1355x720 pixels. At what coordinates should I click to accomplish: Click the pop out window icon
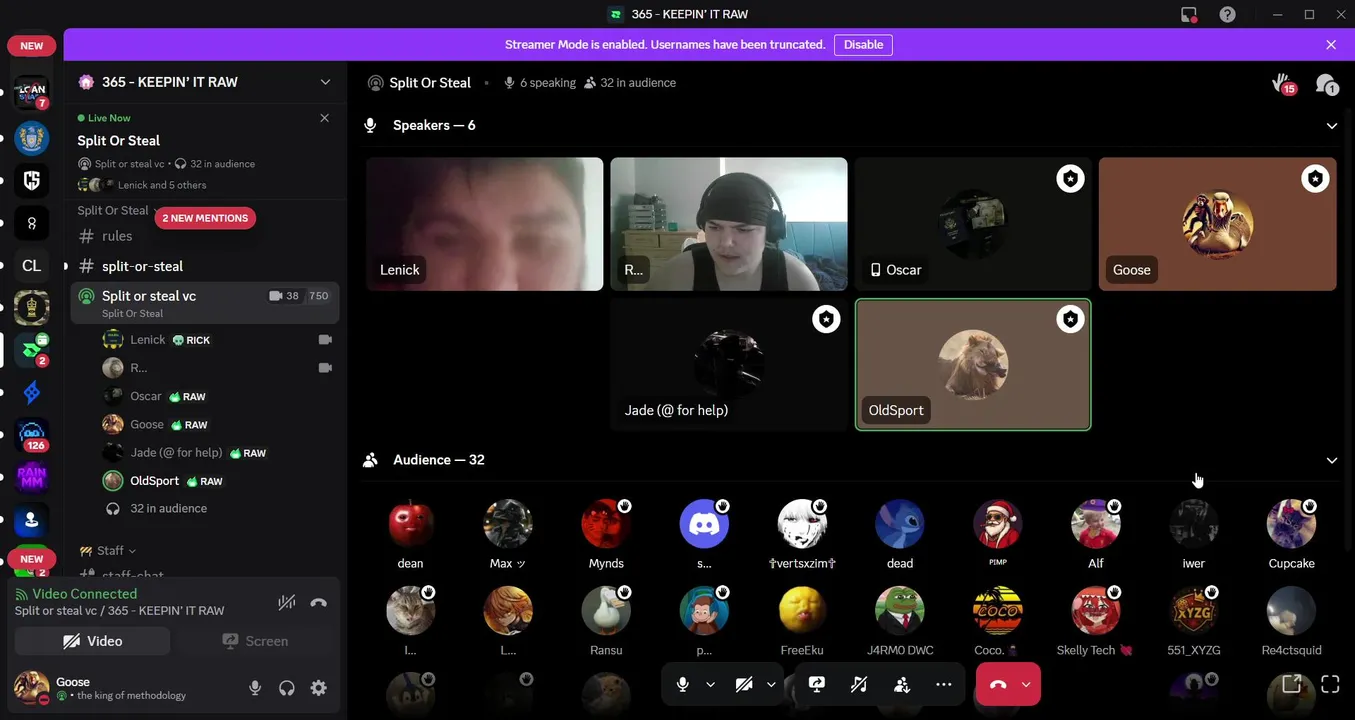(1291, 684)
